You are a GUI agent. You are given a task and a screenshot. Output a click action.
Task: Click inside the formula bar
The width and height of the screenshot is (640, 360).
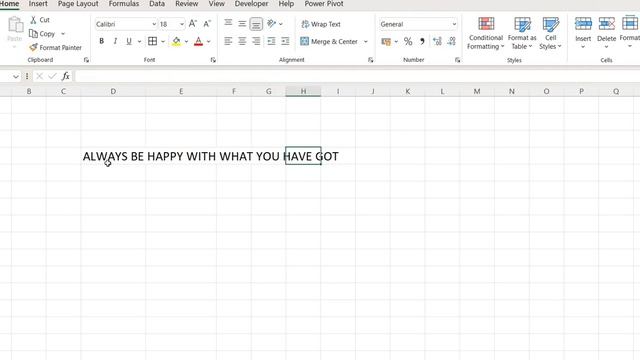[x=357, y=76]
